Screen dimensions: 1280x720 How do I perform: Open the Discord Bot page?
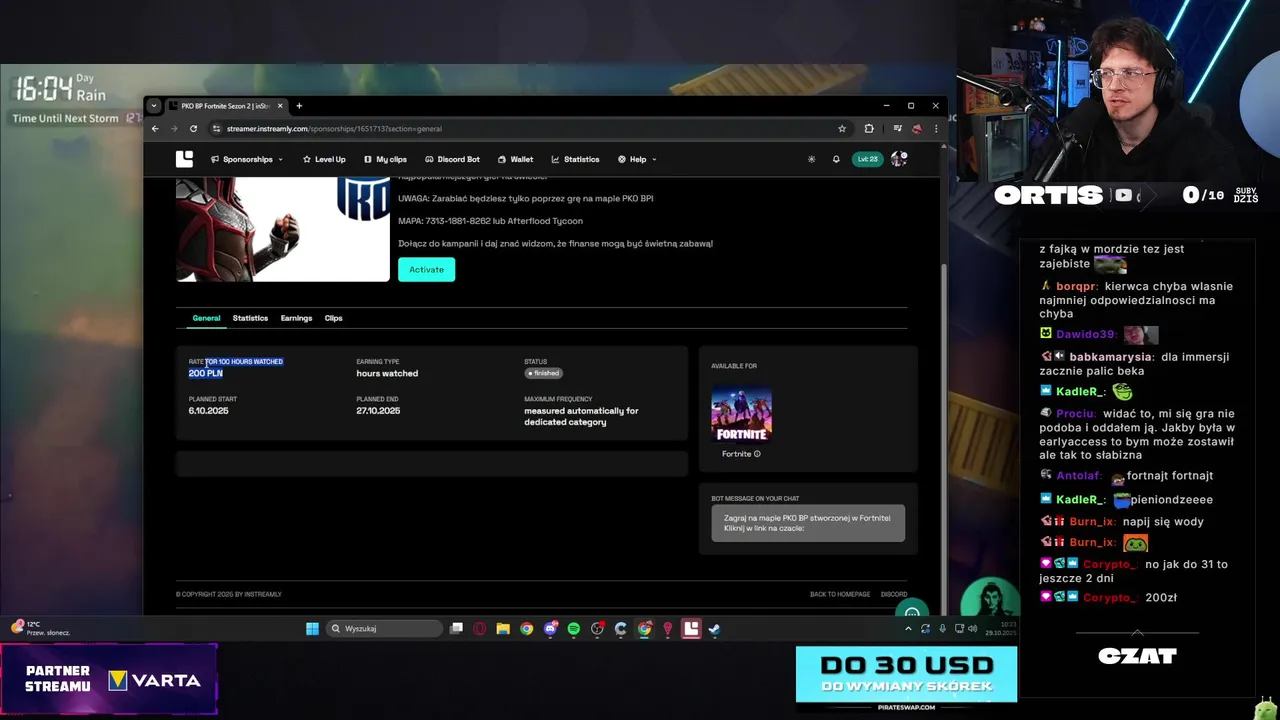(x=452, y=159)
